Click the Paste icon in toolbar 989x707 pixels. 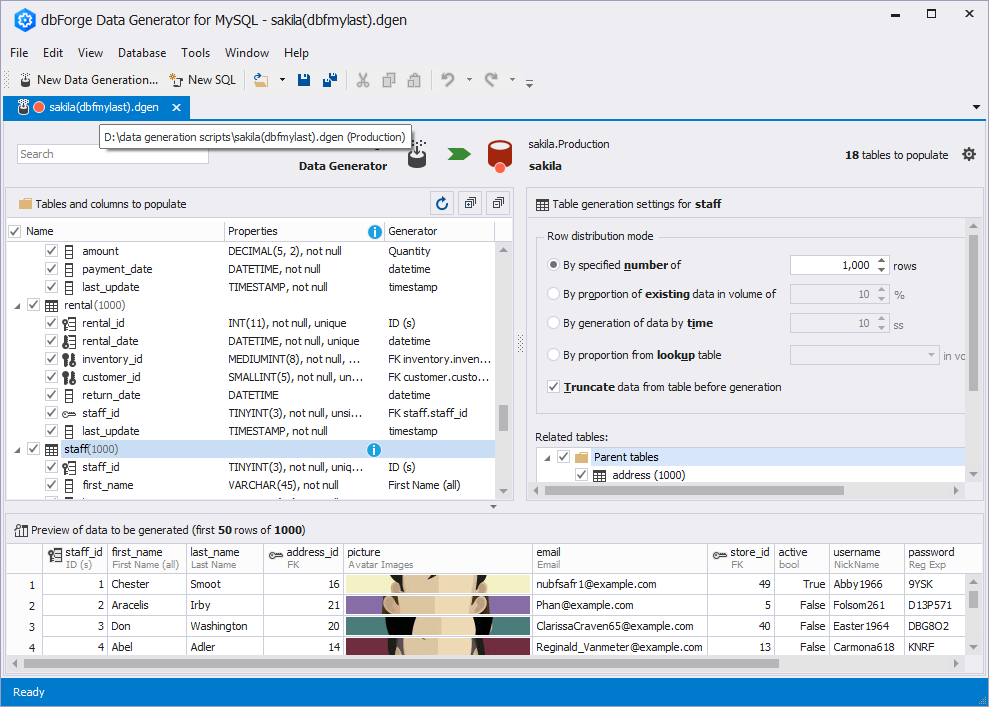(414, 80)
